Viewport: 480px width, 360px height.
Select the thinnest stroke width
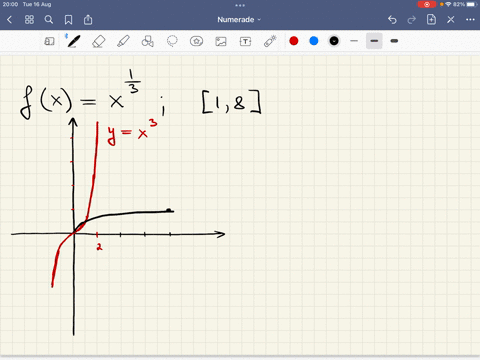click(x=354, y=41)
